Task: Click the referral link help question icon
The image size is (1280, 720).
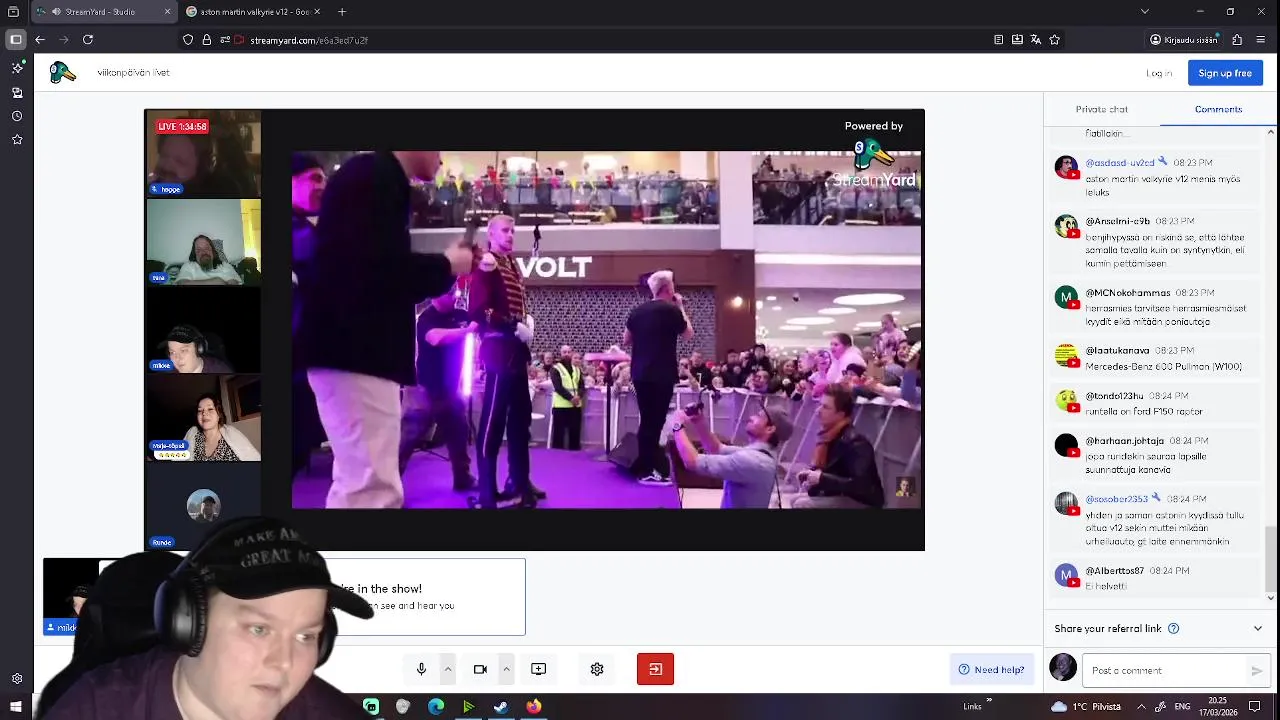Action: click(x=1174, y=629)
